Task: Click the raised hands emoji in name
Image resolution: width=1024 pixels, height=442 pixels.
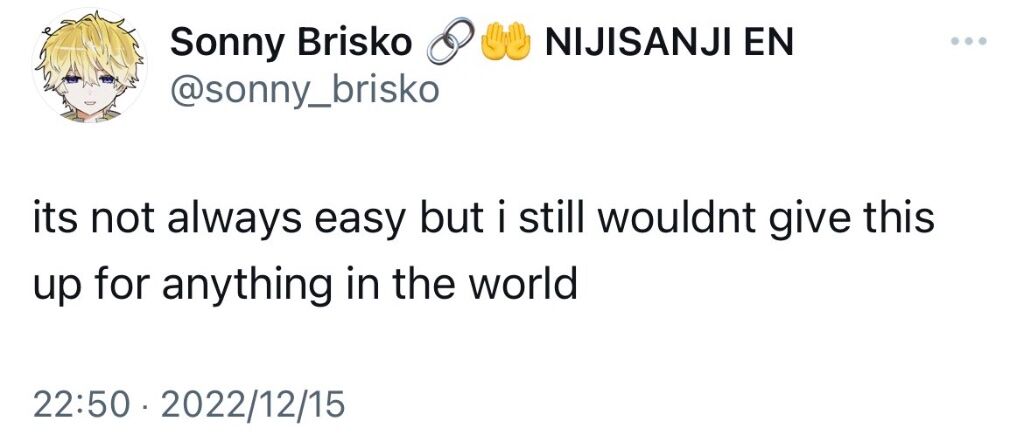Action: [x=504, y=42]
